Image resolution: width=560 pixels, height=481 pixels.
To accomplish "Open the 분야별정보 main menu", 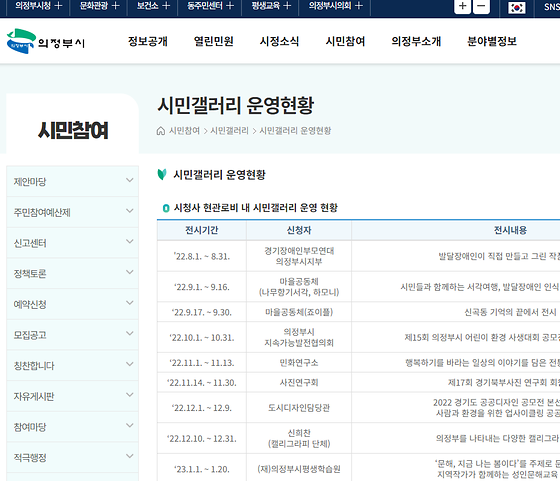I will pyautogui.click(x=492, y=41).
